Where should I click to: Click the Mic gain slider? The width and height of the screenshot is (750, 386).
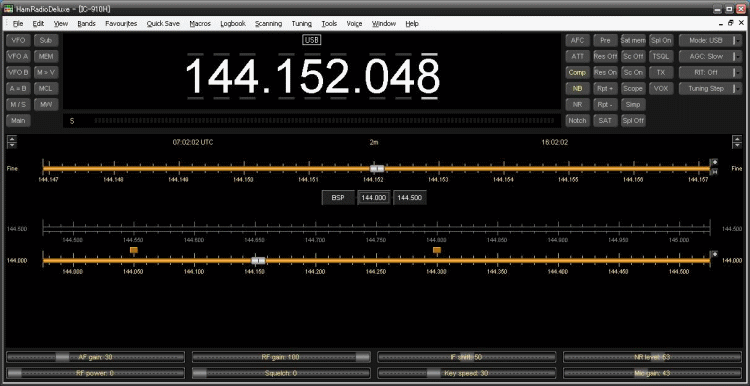click(x=652, y=373)
